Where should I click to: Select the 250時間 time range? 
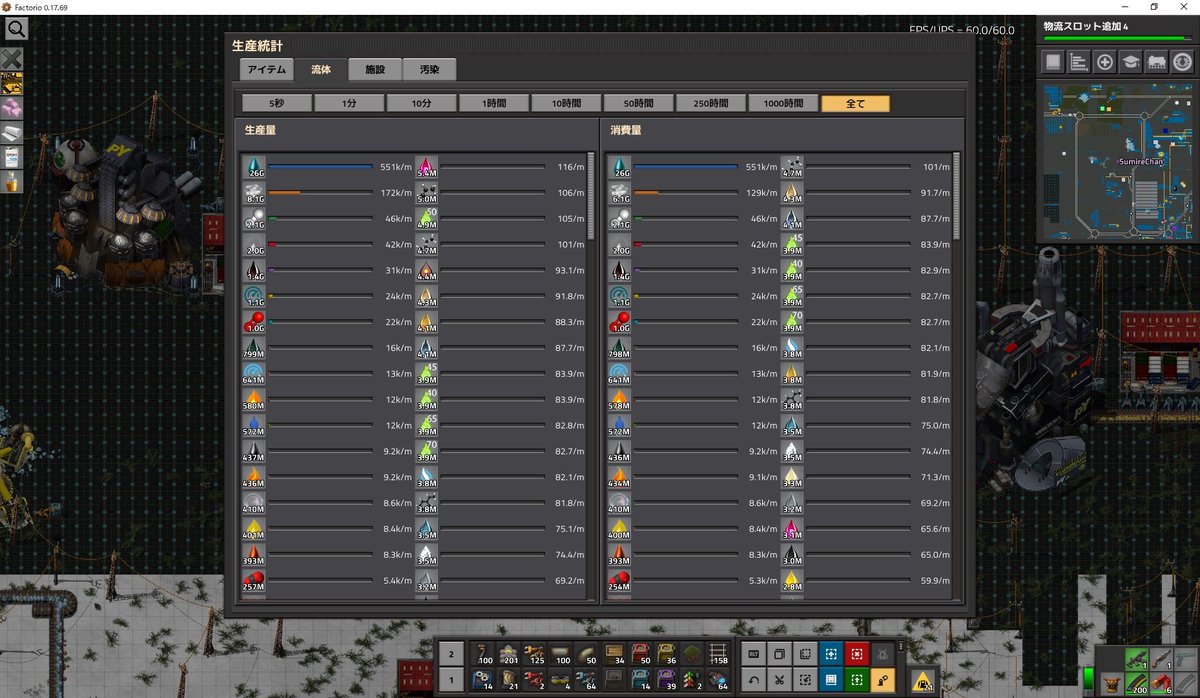click(711, 103)
